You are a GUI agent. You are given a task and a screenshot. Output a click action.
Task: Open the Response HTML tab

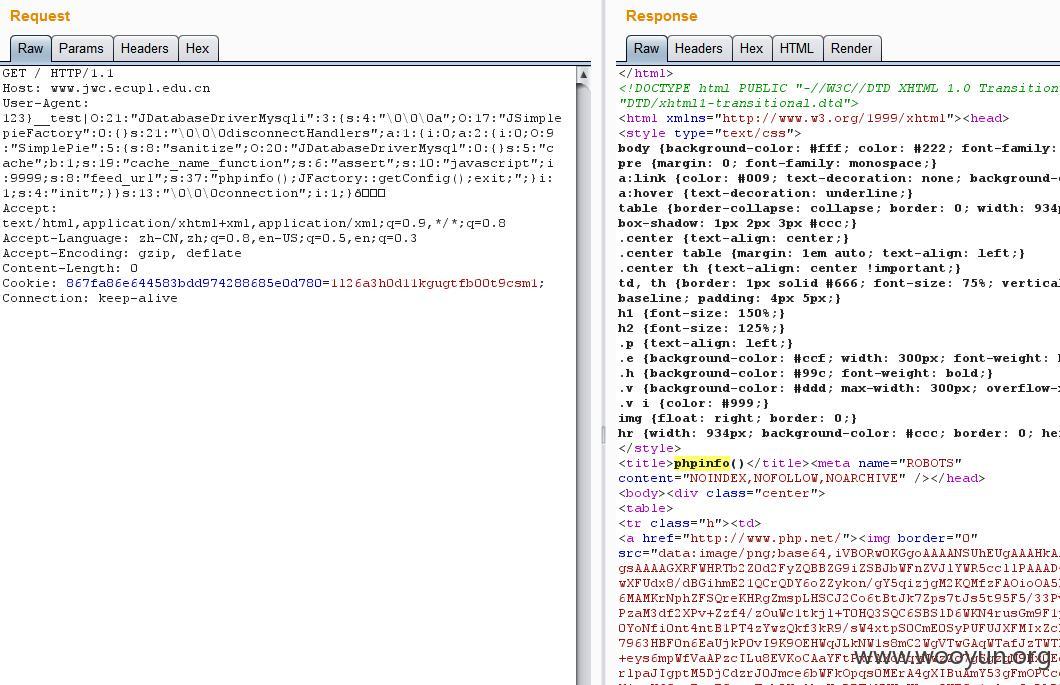click(x=796, y=49)
